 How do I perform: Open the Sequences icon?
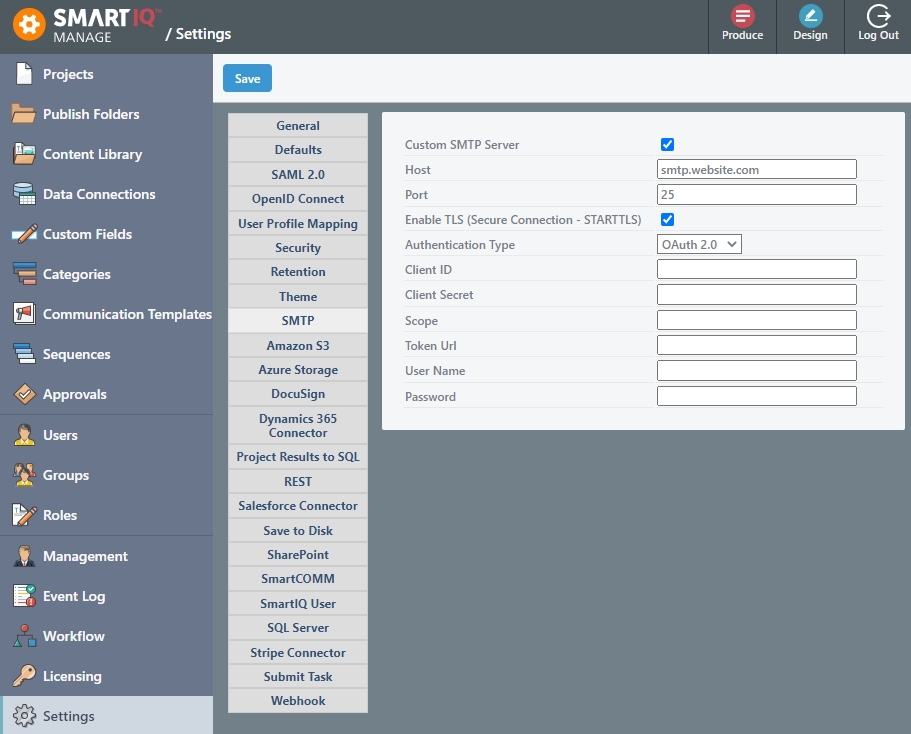pos(24,354)
